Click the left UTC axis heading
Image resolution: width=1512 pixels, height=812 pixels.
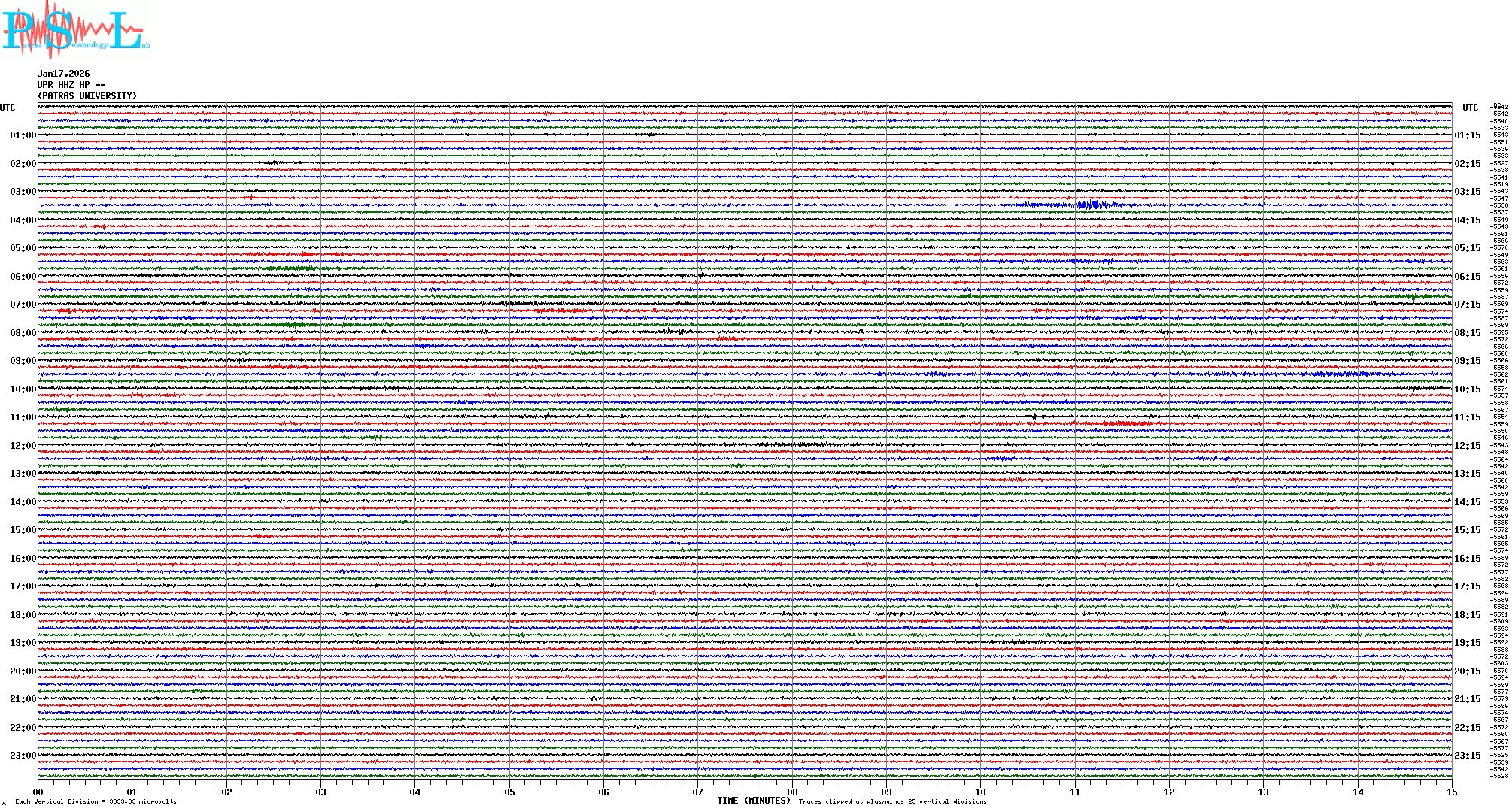(x=8, y=108)
